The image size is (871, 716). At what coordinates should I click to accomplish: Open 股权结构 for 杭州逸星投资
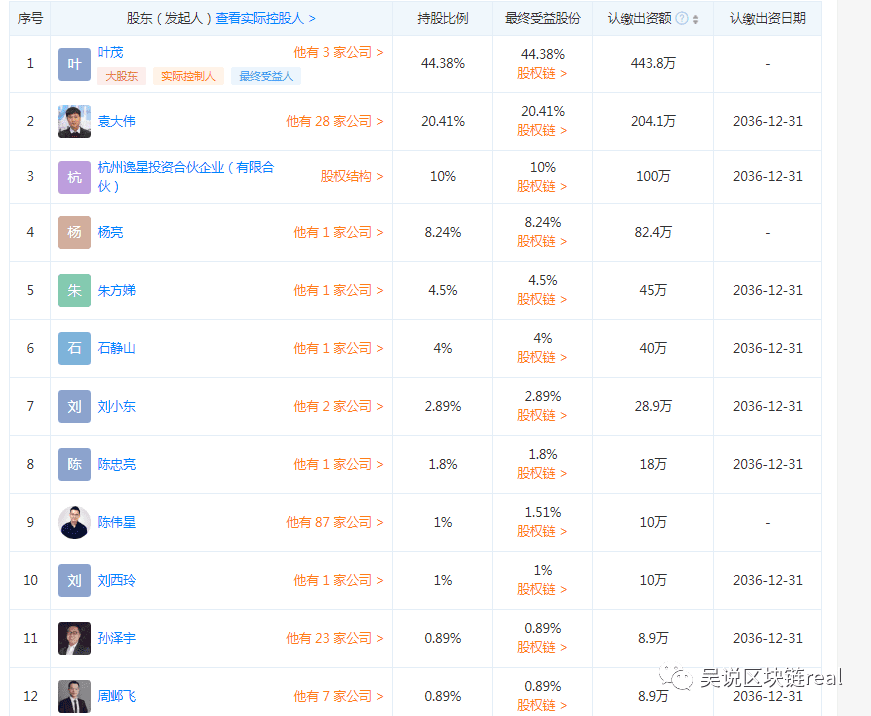(x=352, y=176)
